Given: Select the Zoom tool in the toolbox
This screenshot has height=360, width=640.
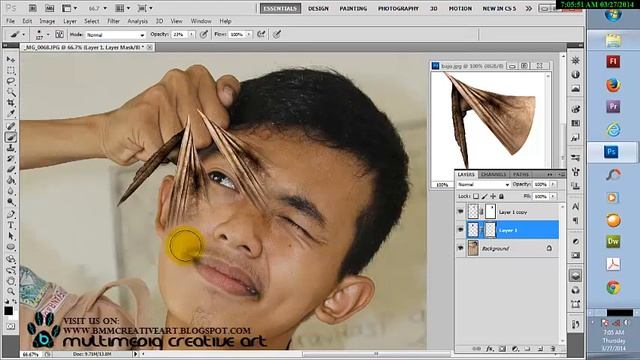Looking at the screenshot, I should pyautogui.click(x=11, y=291).
